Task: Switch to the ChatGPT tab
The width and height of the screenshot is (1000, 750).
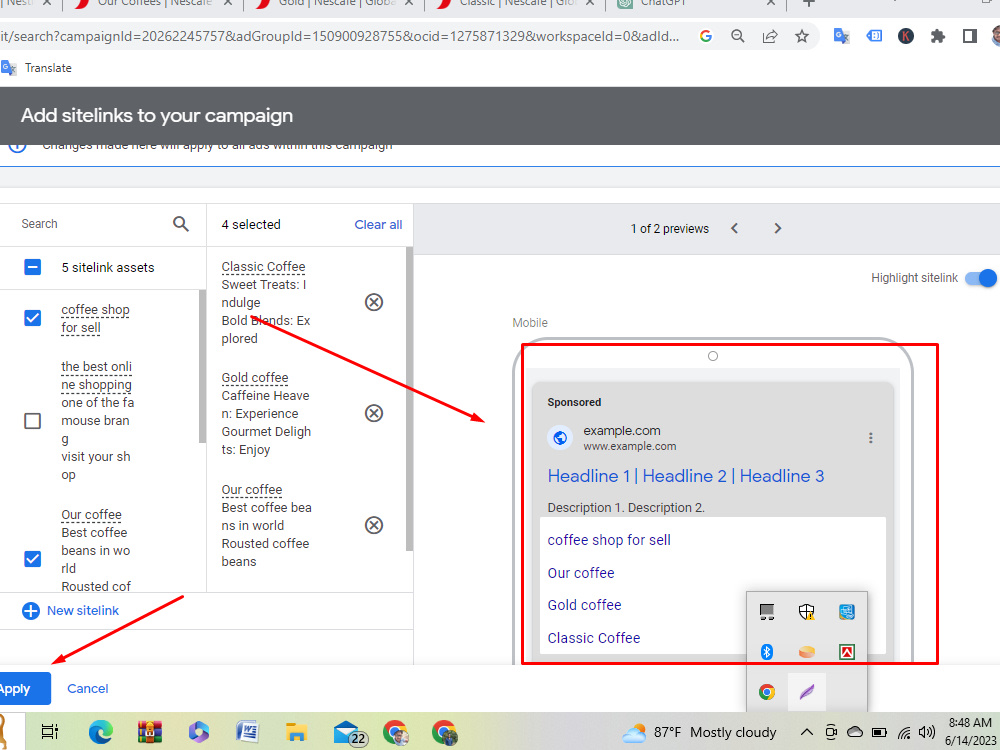Action: tap(695, 4)
